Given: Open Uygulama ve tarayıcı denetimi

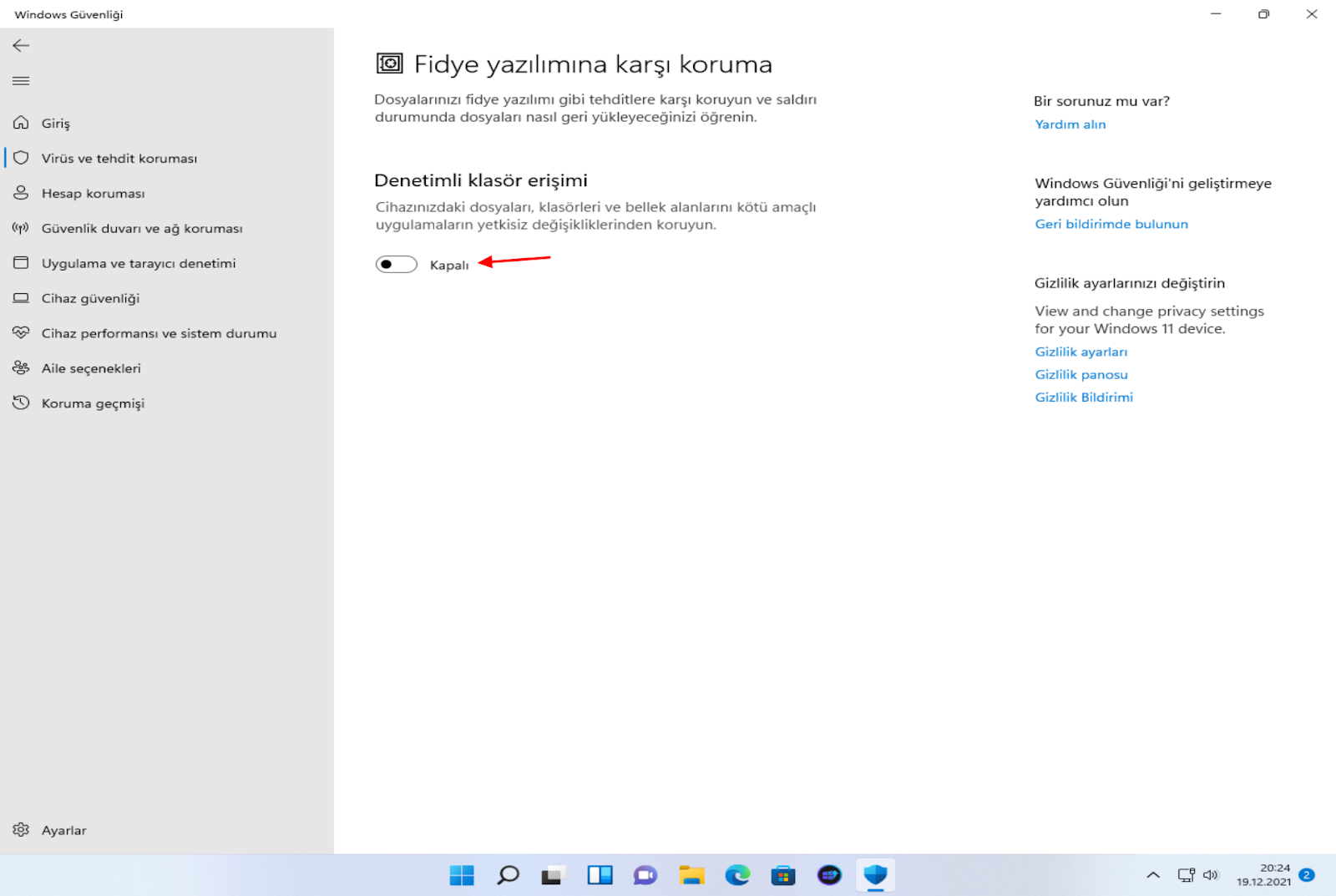Looking at the screenshot, I should [x=167, y=263].
